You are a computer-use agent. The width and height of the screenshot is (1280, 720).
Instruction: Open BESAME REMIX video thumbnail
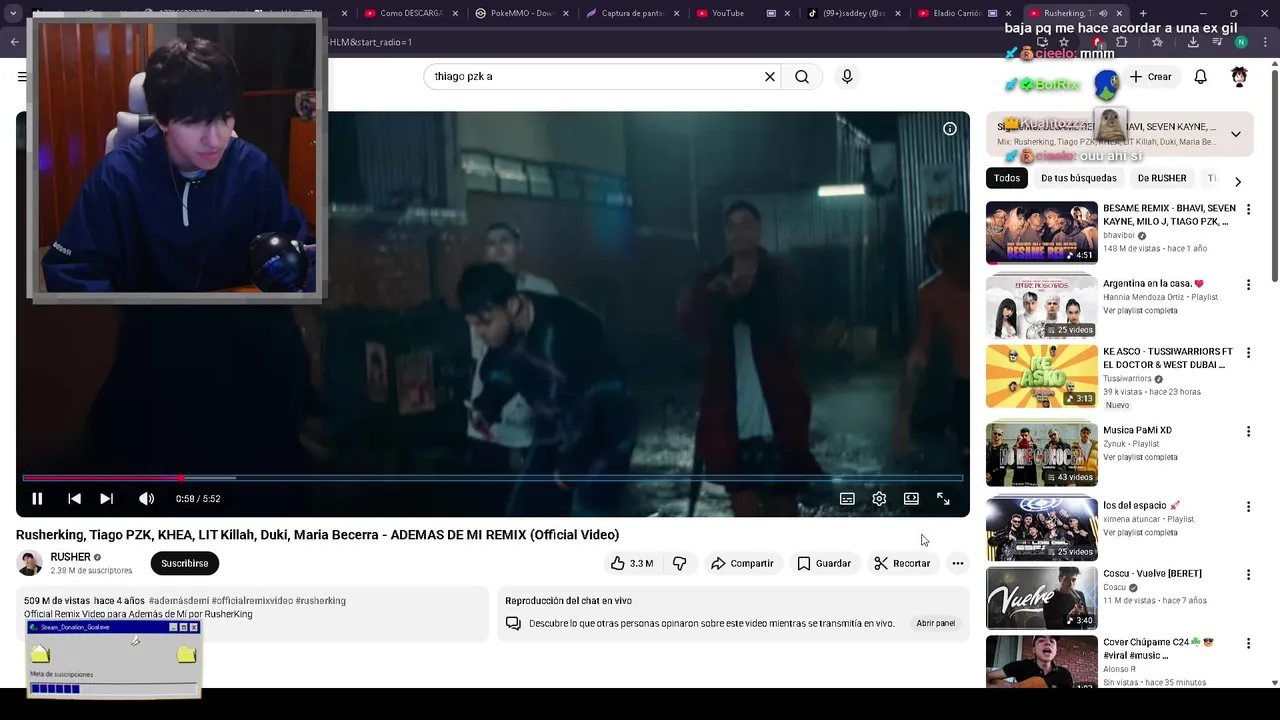[1042, 233]
